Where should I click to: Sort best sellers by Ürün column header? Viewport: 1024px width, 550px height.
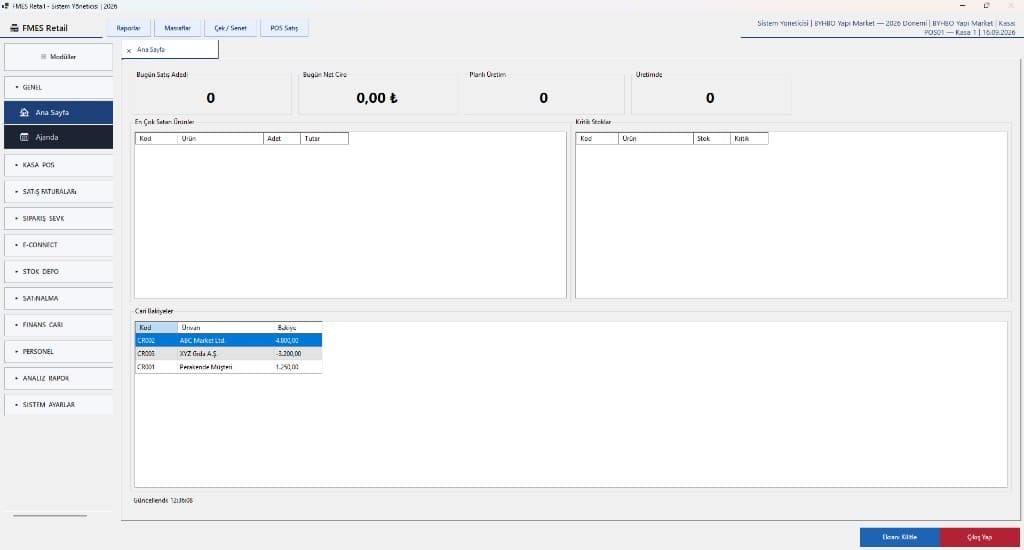(x=221, y=138)
